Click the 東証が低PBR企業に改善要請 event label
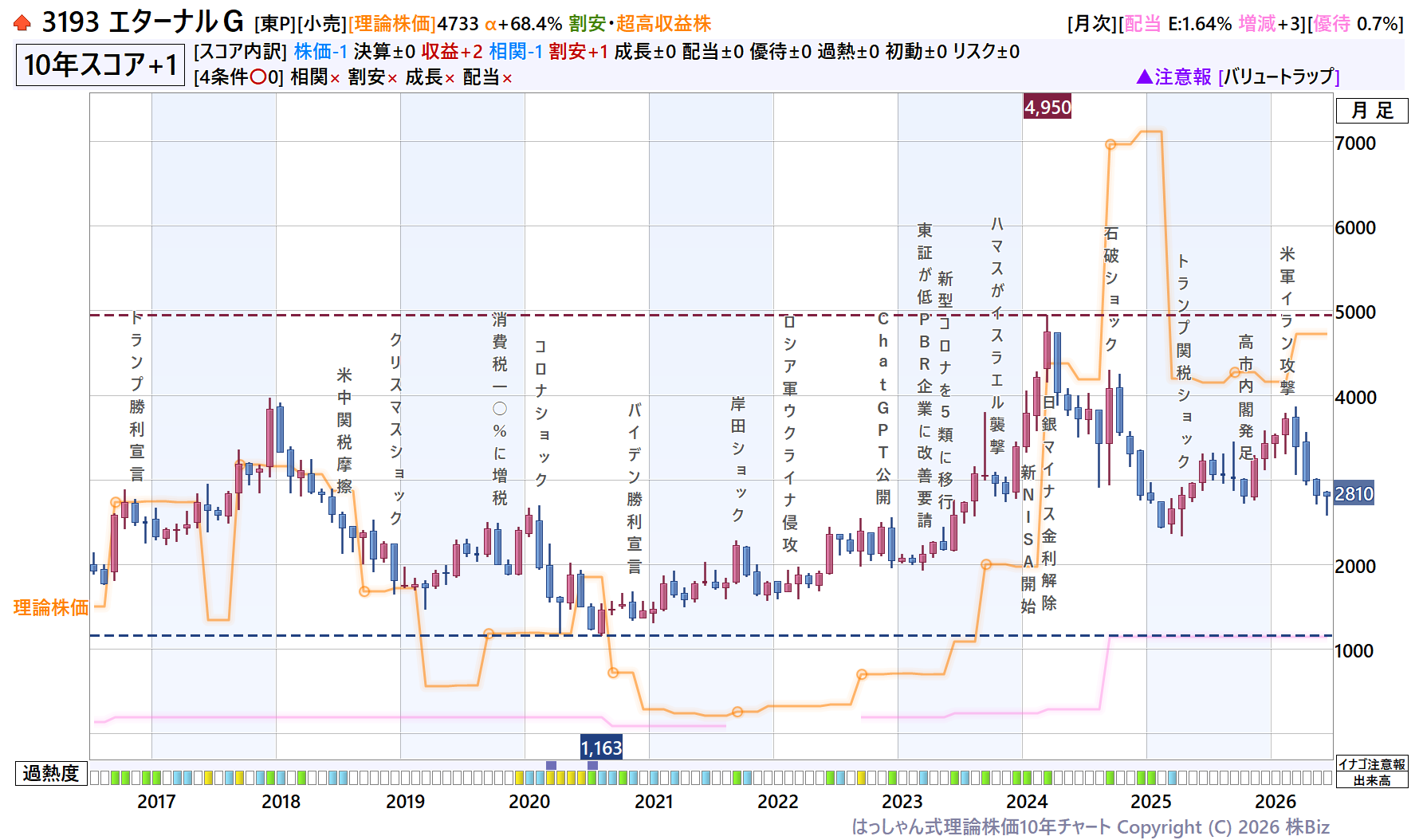The height and width of the screenshot is (840, 1419). pos(925,375)
